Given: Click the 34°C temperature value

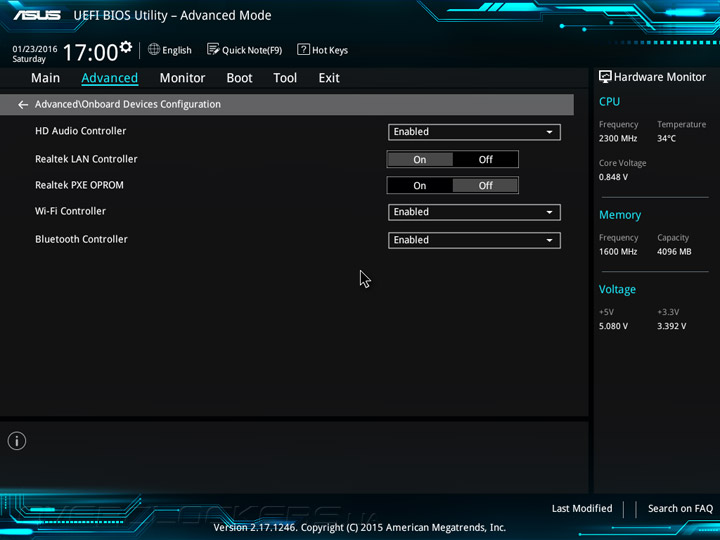Looking at the screenshot, I should coord(666,138).
